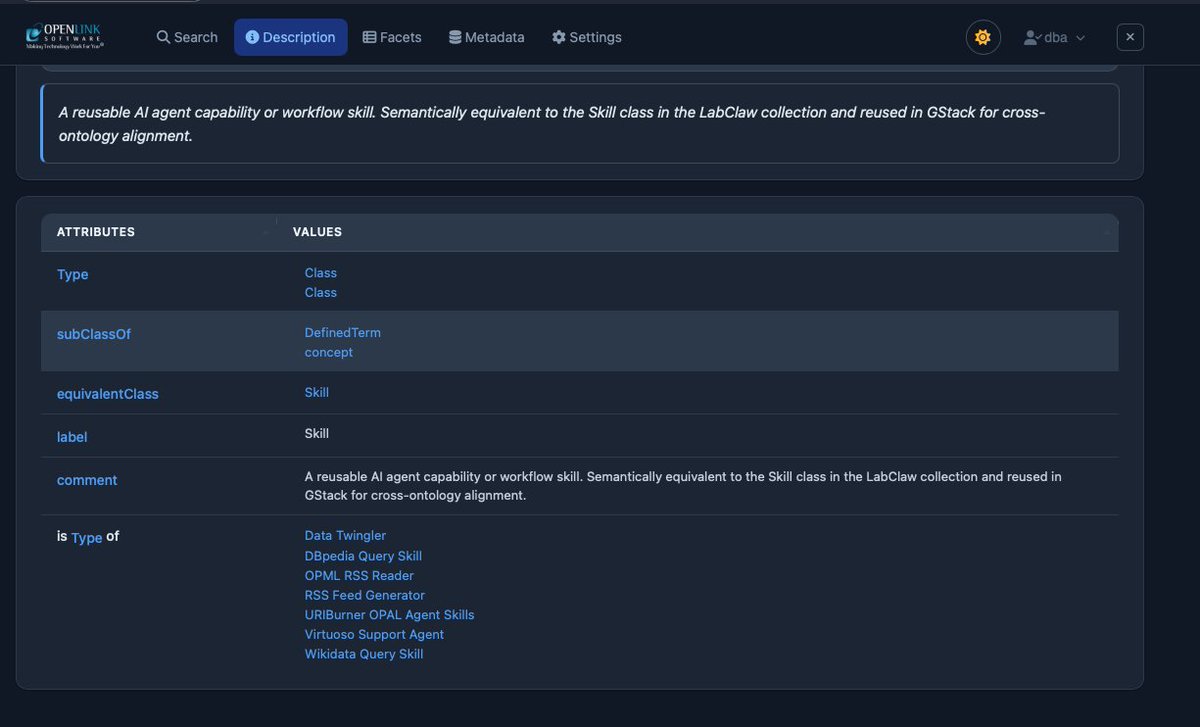The image size is (1200, 727).
Task: Open the Search tab
Action: [187, 37]
